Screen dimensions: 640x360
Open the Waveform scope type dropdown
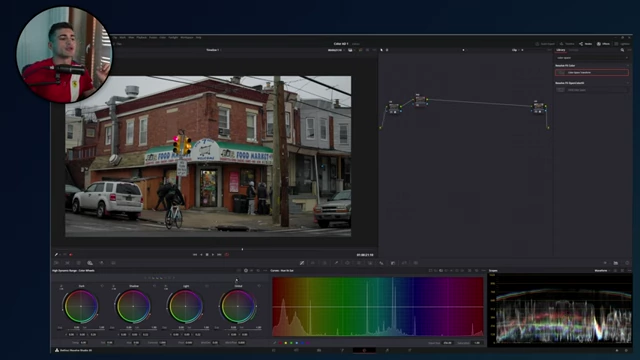coord(602,270)
